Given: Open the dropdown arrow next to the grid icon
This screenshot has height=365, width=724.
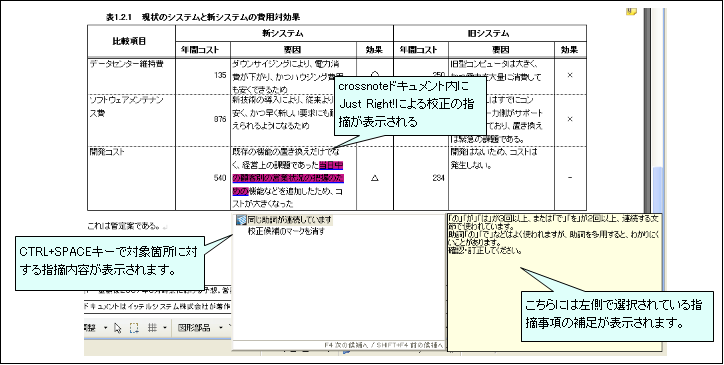Looking at the screenshot, I should [164, 328].
